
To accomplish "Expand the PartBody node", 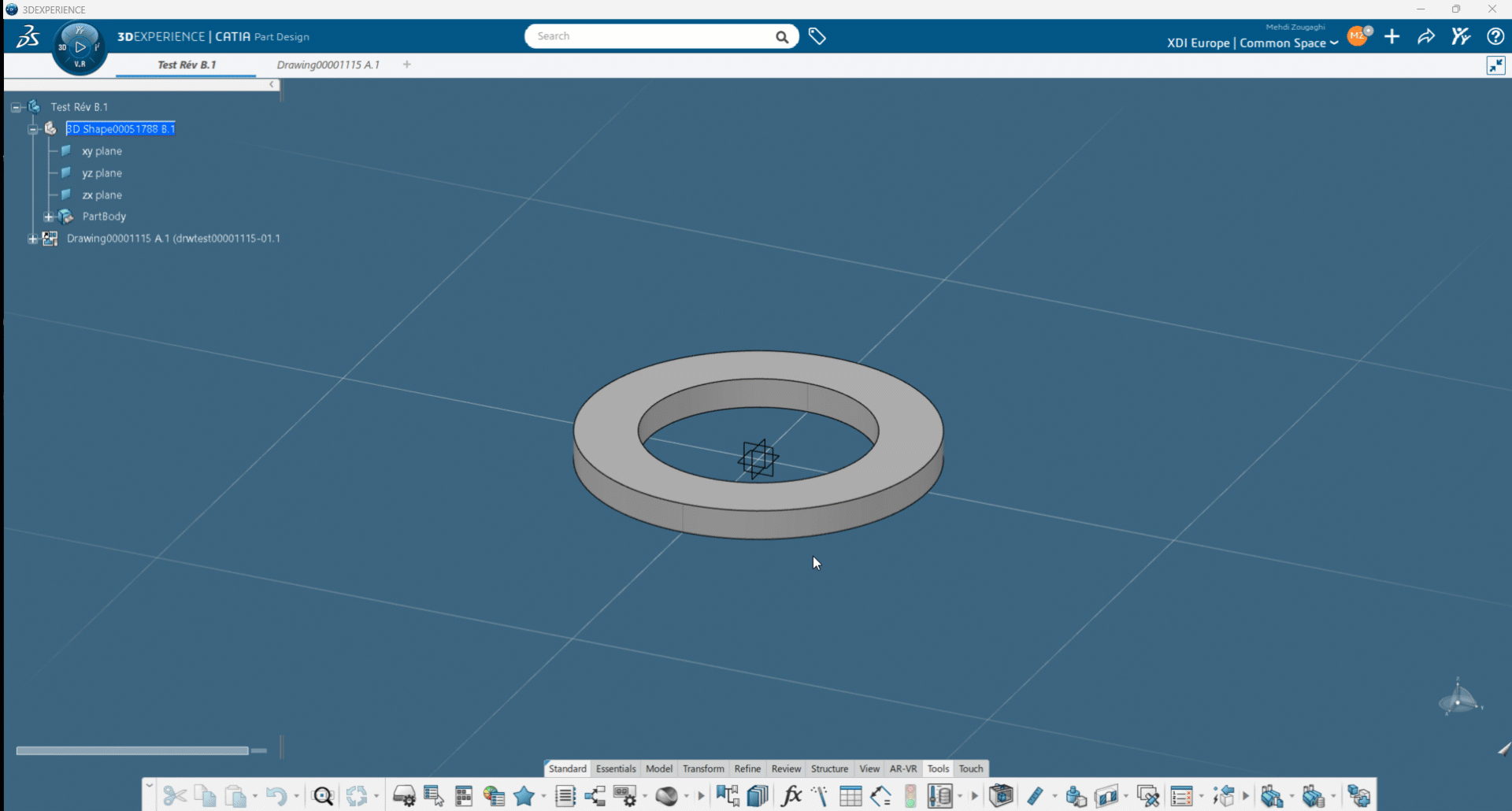I will (x=49, y=217).
